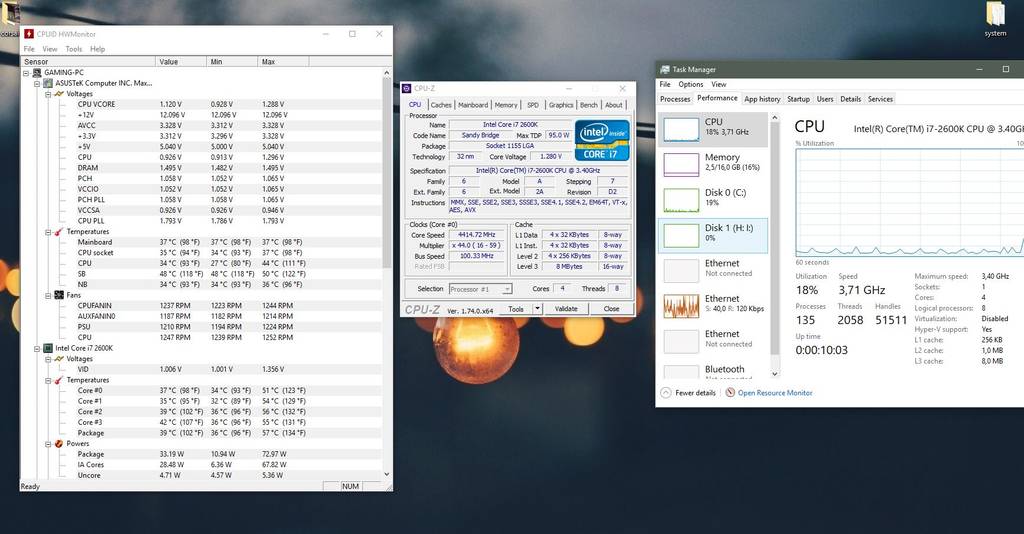Click the Fewer details link
The image size is (1024, 534).
click(695, 393)
